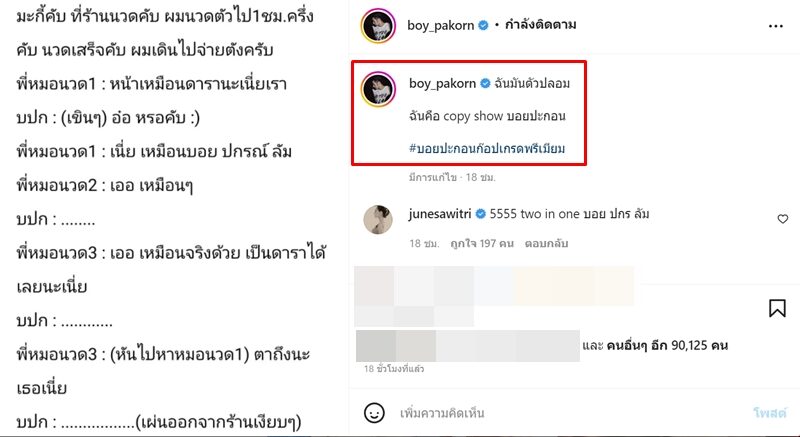Click the โพสต์ post button

769,413
